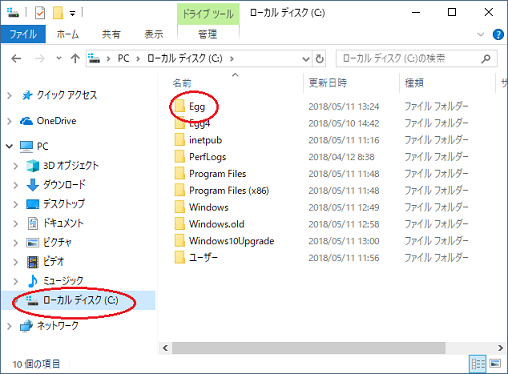The width and height of the screenshot is (508, 374).
Task: Select the ミュージック note icon
Action: (x=32, y=281)
